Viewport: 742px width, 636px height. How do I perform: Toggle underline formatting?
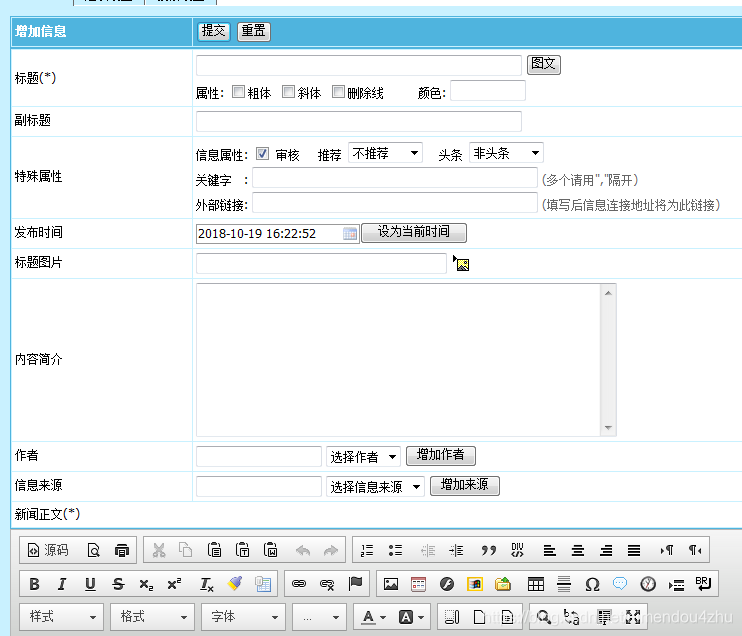(x=90, y=584)
